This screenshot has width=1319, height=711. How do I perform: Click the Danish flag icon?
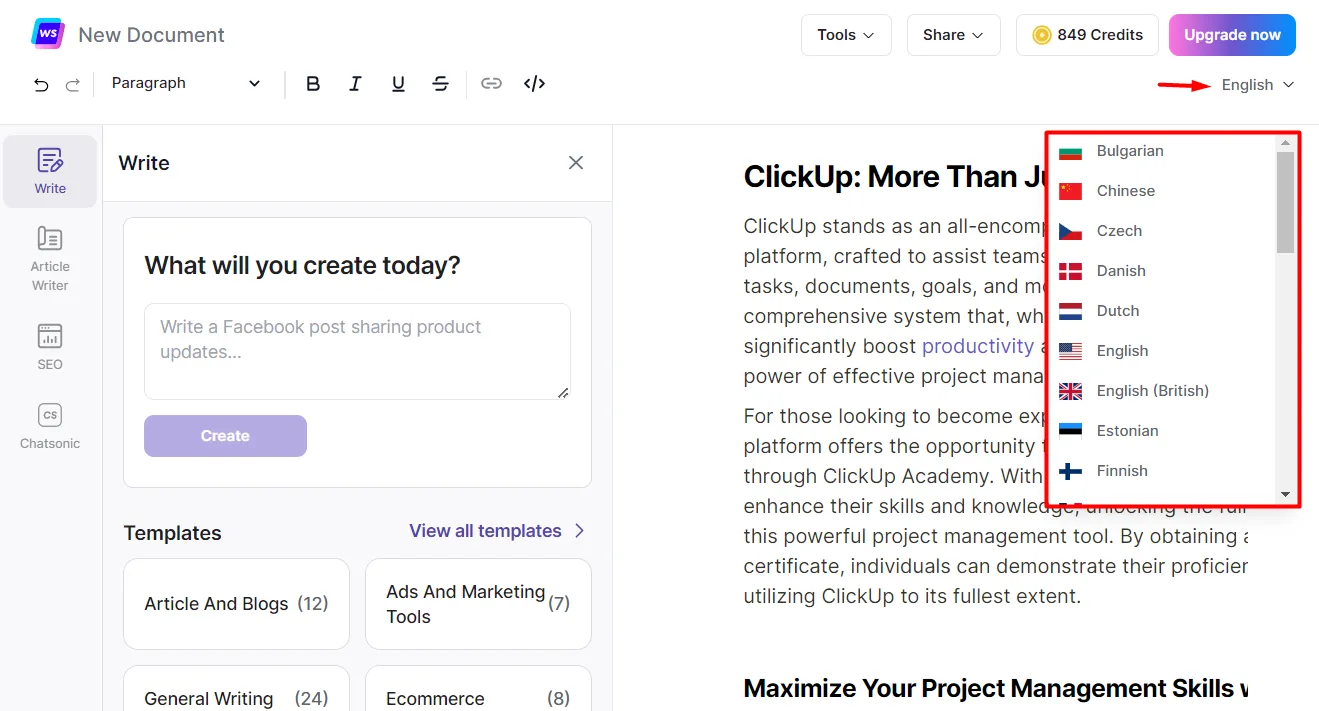tap(1070, 271)
